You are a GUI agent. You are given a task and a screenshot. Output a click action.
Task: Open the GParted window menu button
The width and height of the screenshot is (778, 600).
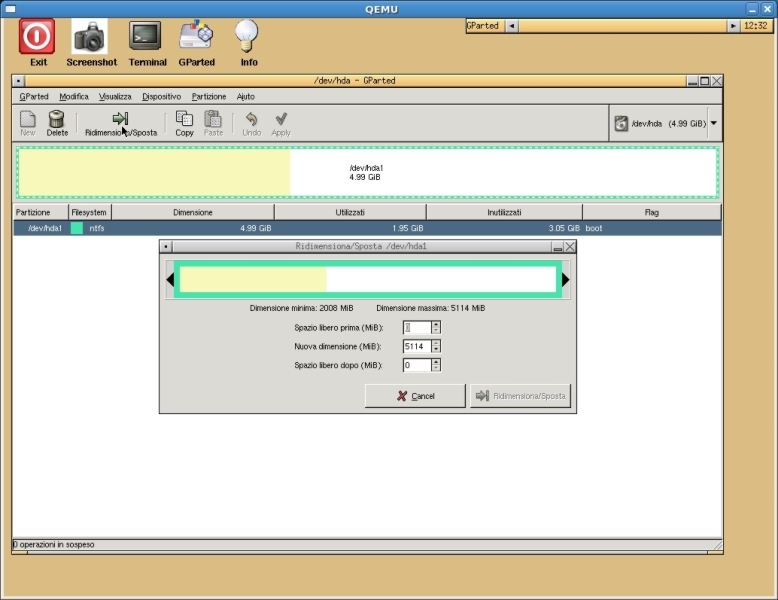[x=18, y=81]
